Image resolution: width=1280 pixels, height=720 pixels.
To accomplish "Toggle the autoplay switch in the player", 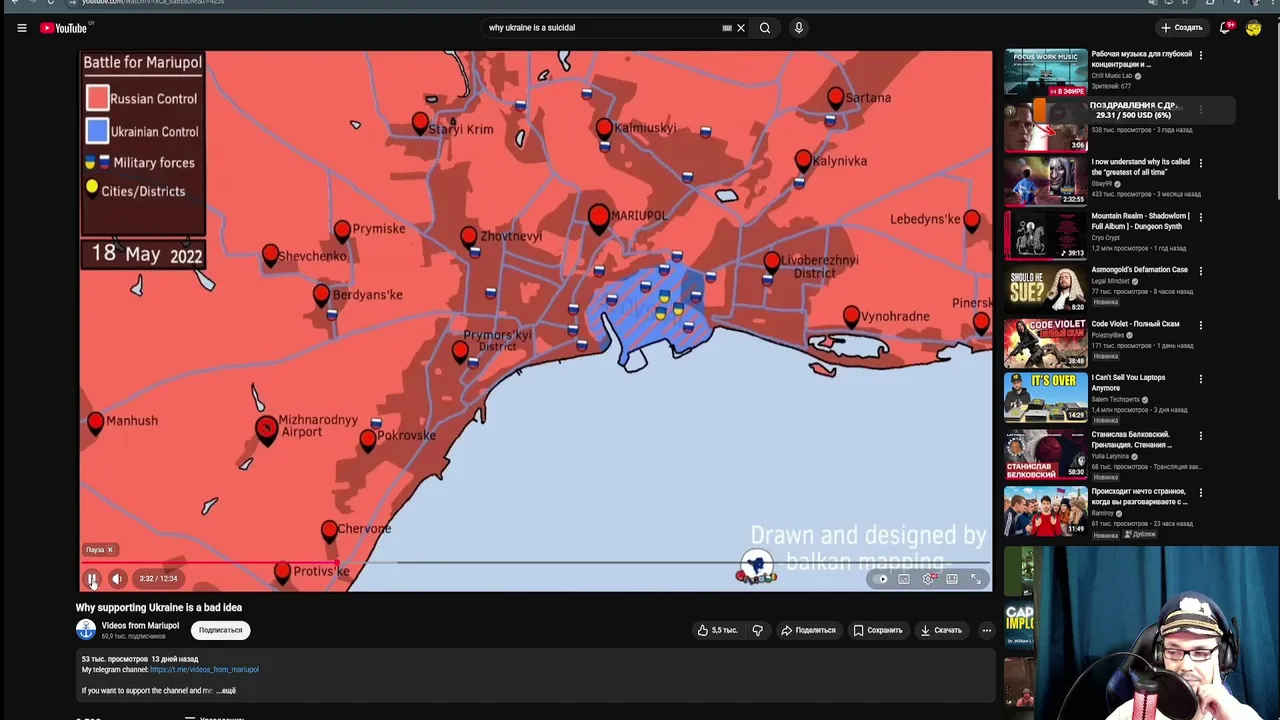I will [x=881, y=579].
